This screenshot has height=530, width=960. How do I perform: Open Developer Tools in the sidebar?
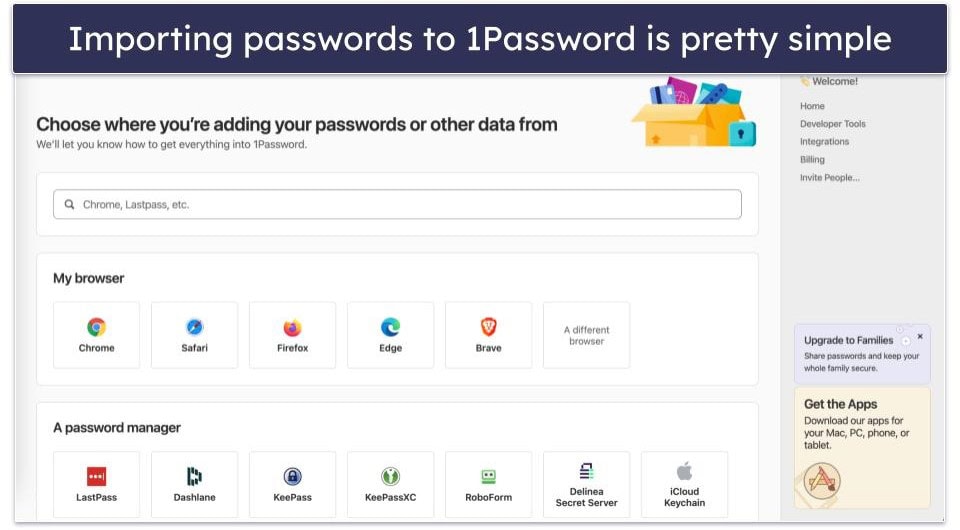click(x=832, y=124)
